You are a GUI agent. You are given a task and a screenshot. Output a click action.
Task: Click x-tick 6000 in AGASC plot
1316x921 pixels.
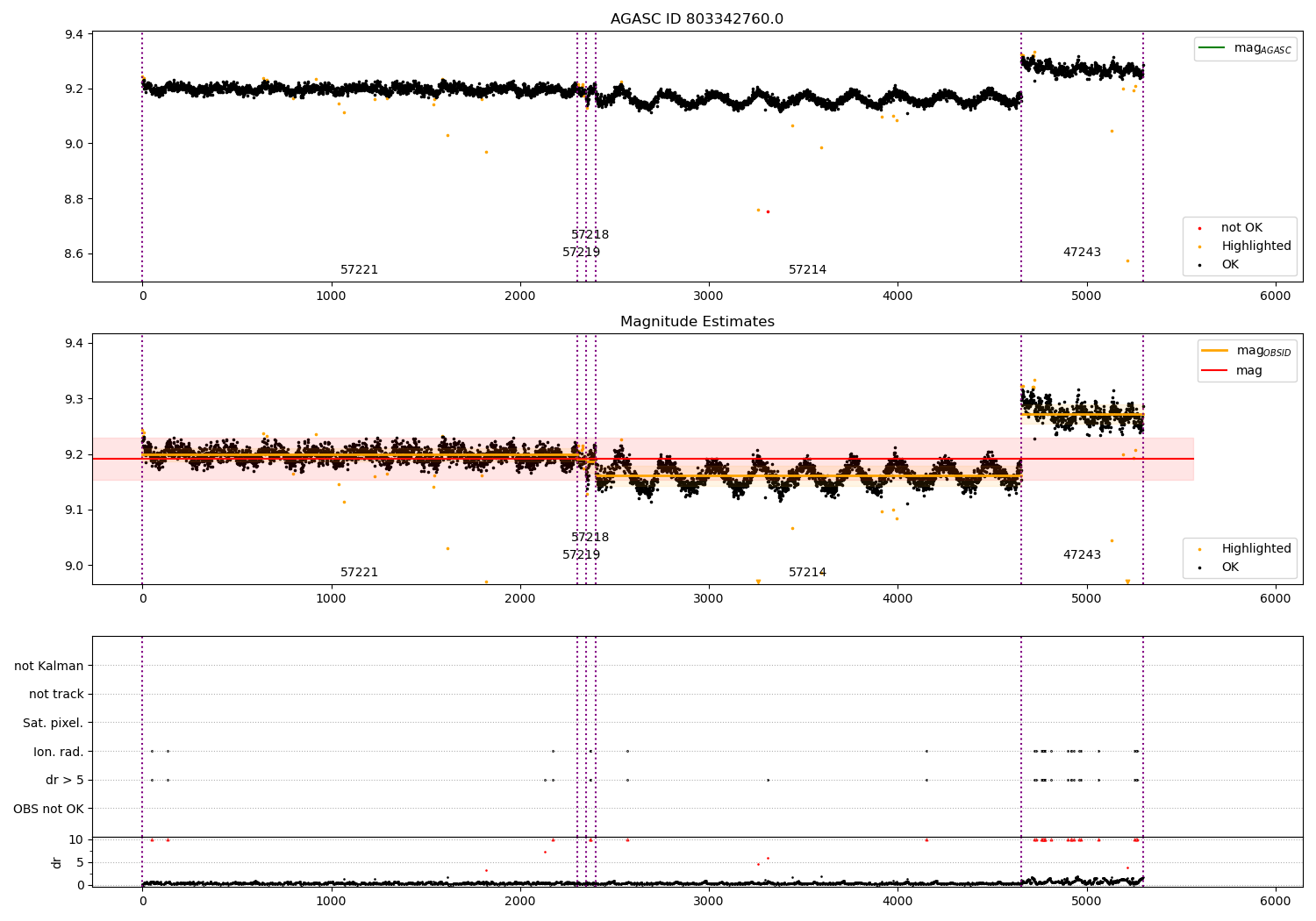tap(1276, 296)
